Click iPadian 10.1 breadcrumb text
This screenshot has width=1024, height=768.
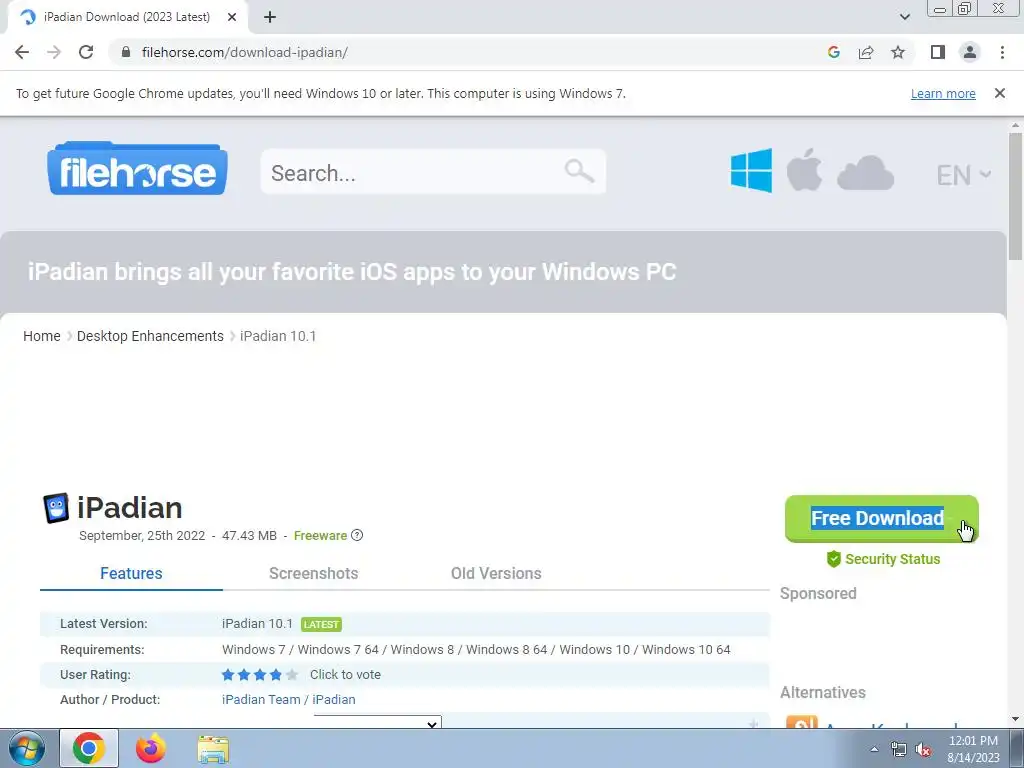tap(278, 336)
